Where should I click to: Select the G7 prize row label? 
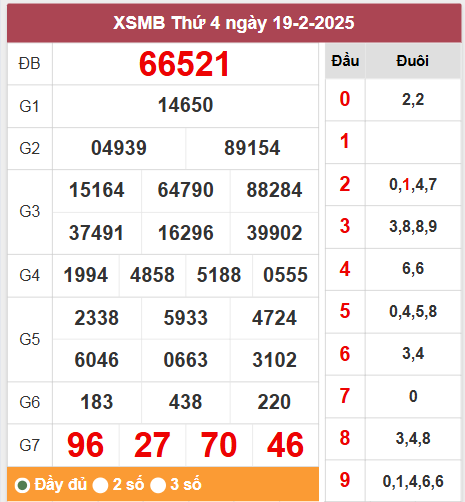(x=30, y=445)
